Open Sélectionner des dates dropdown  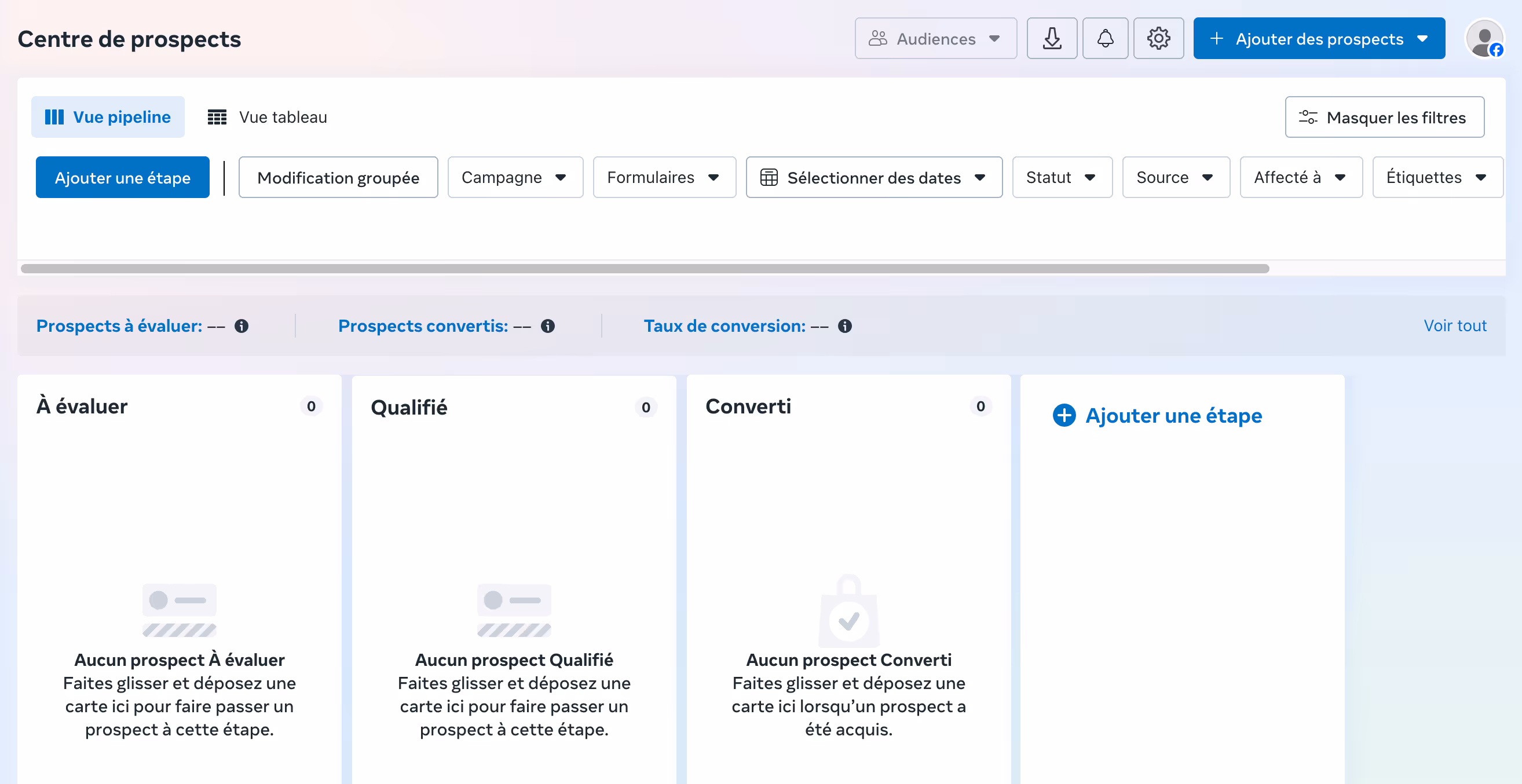pos(874,177)
